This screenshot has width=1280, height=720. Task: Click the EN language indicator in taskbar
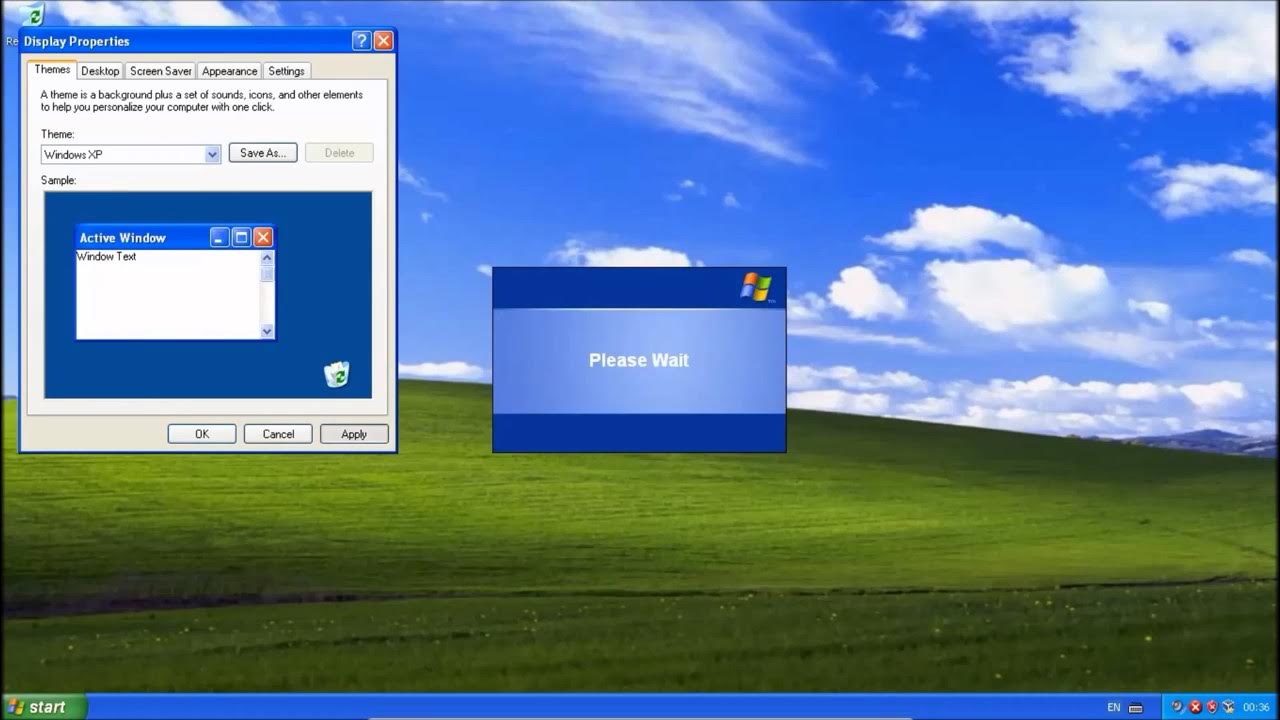click(x=1114, y=707)
